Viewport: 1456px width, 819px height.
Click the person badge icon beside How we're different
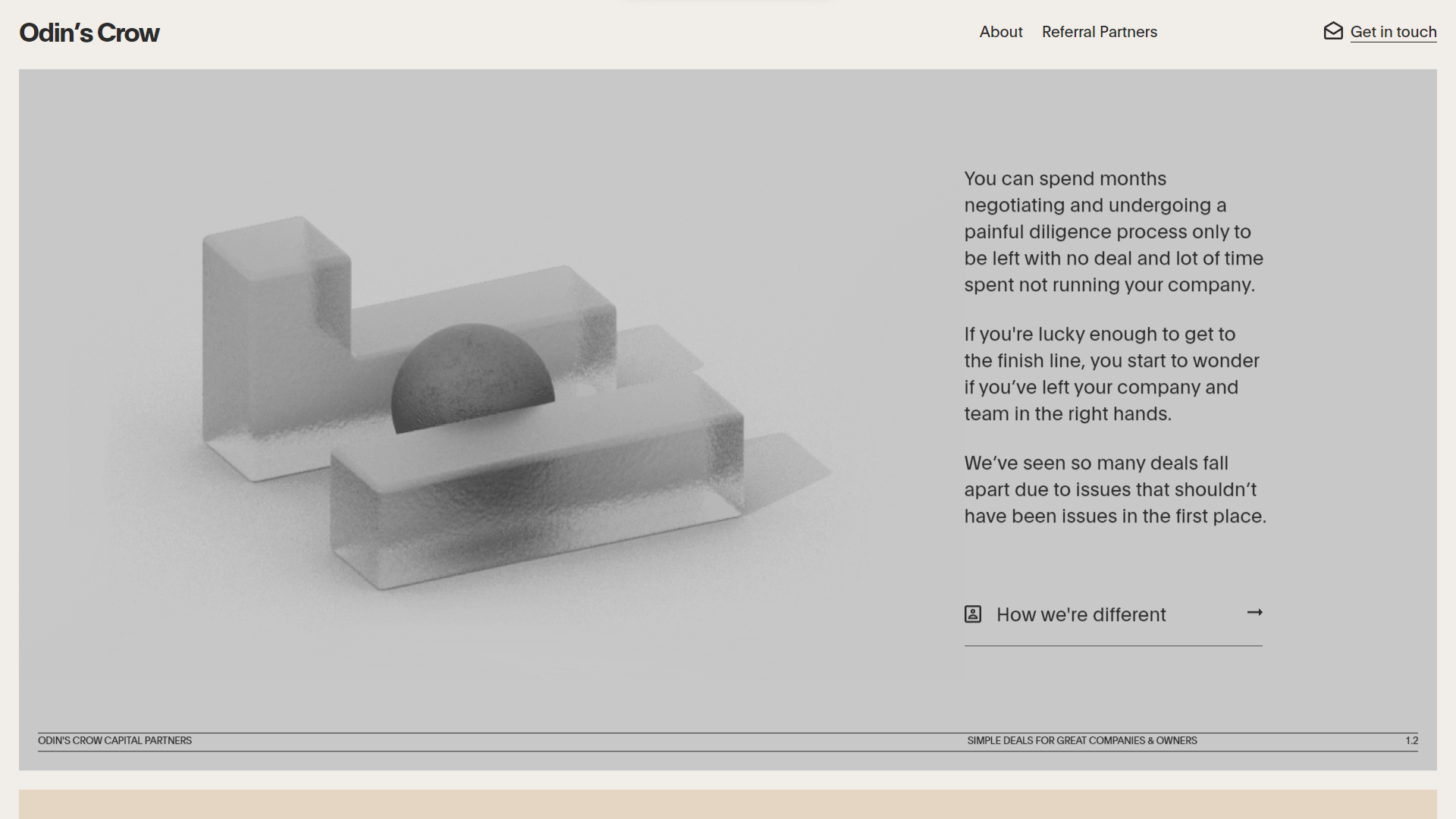pyautogui.click(x=973, y=614)
